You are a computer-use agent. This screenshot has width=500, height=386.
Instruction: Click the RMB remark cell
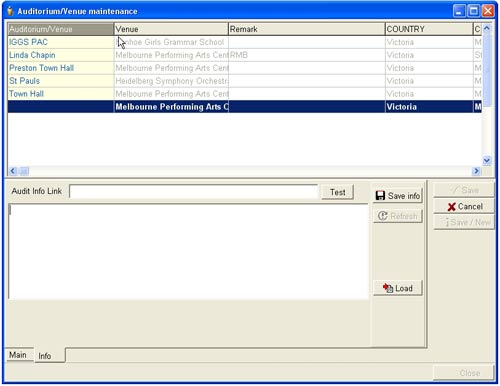(307, 55)
